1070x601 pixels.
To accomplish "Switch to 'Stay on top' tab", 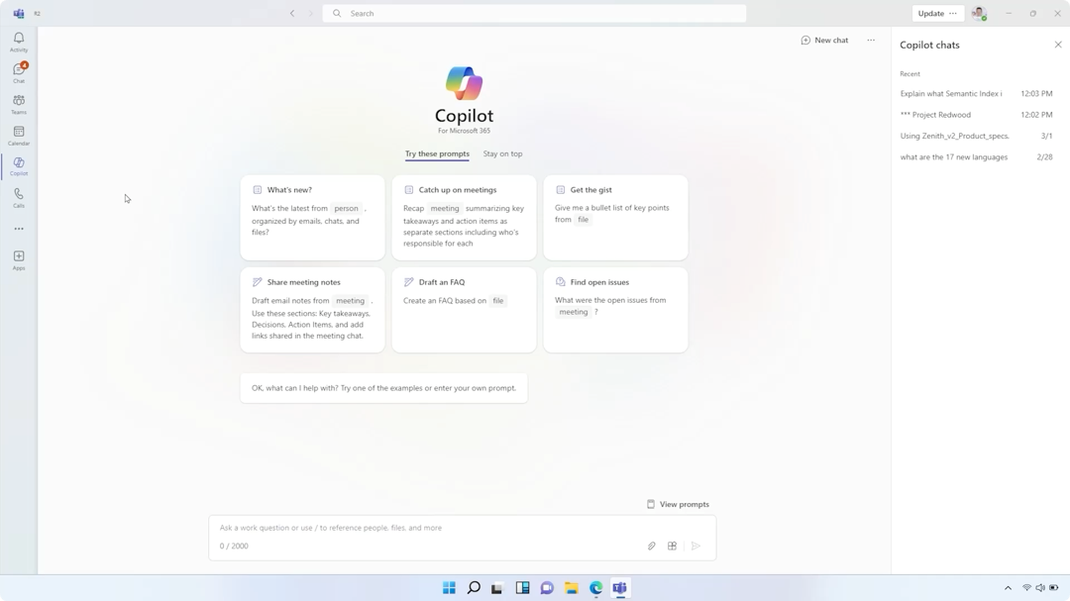I will pos(502,153).
